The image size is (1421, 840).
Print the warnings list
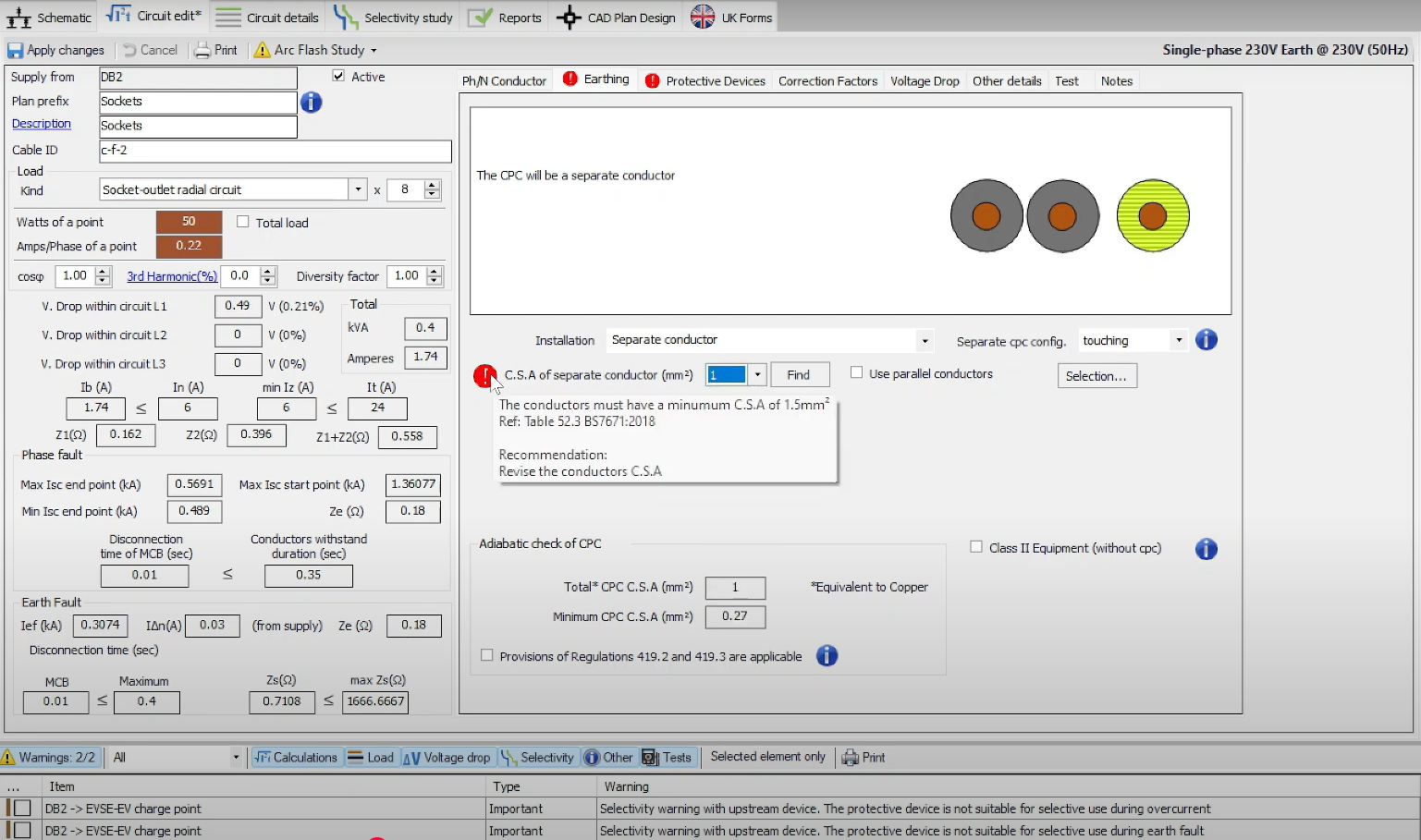864,757
